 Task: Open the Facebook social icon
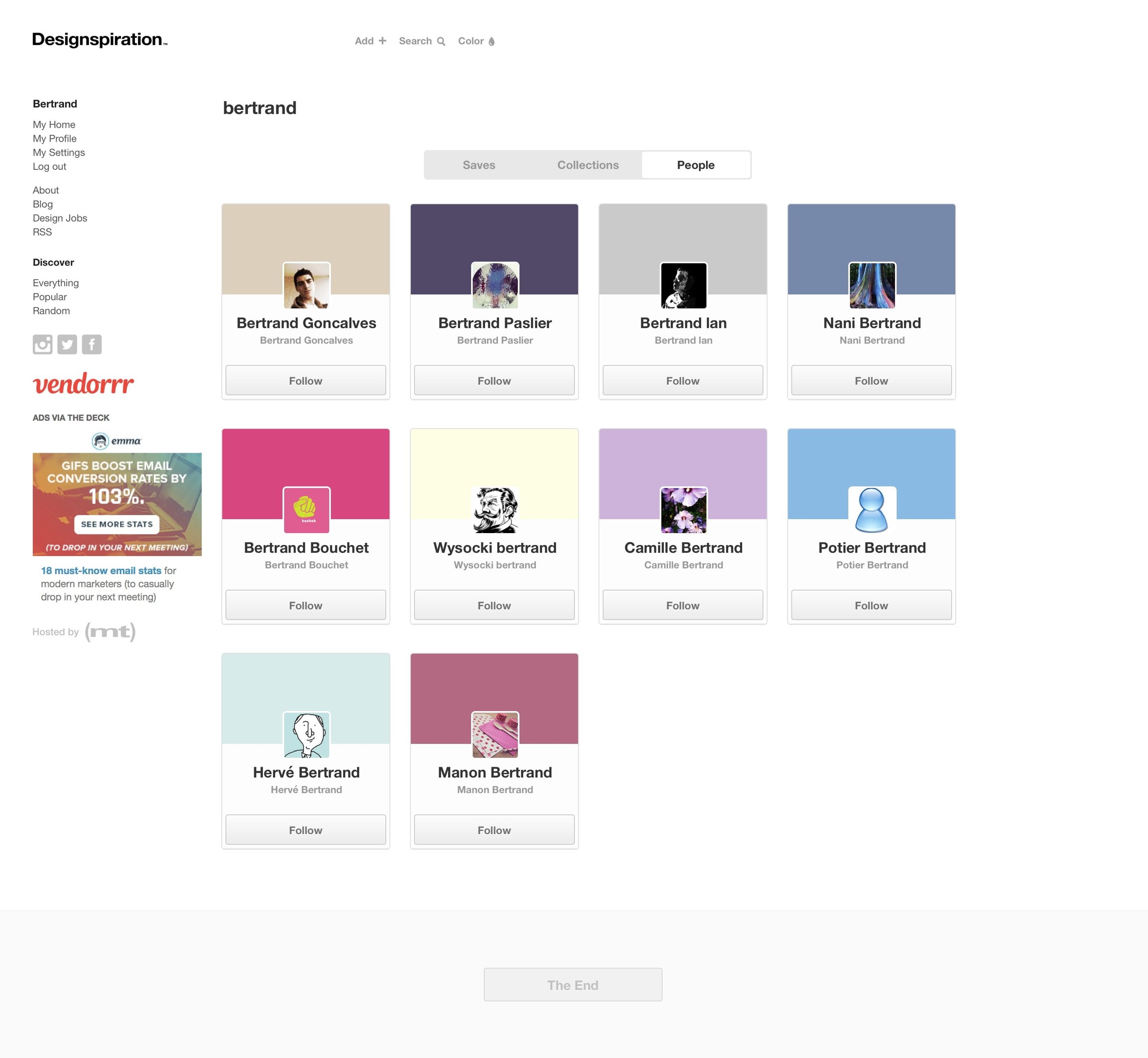click(x=91, y=344)
